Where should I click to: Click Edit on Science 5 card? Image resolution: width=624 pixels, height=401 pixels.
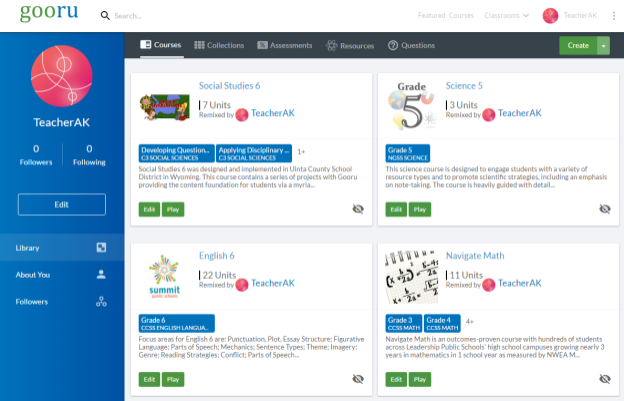click(x=396, y=209)
